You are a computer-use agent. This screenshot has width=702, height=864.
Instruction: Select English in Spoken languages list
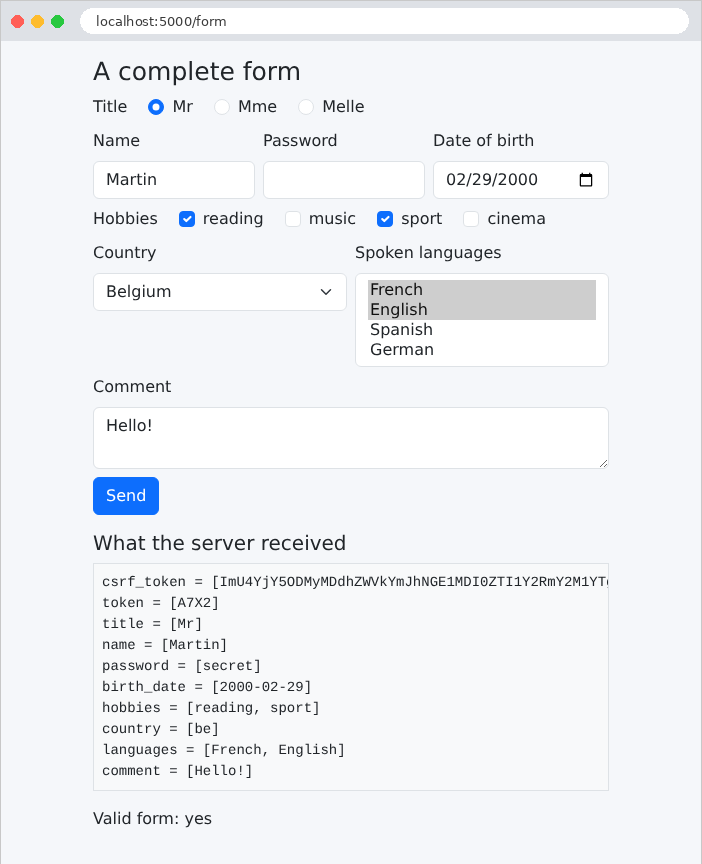482,310
